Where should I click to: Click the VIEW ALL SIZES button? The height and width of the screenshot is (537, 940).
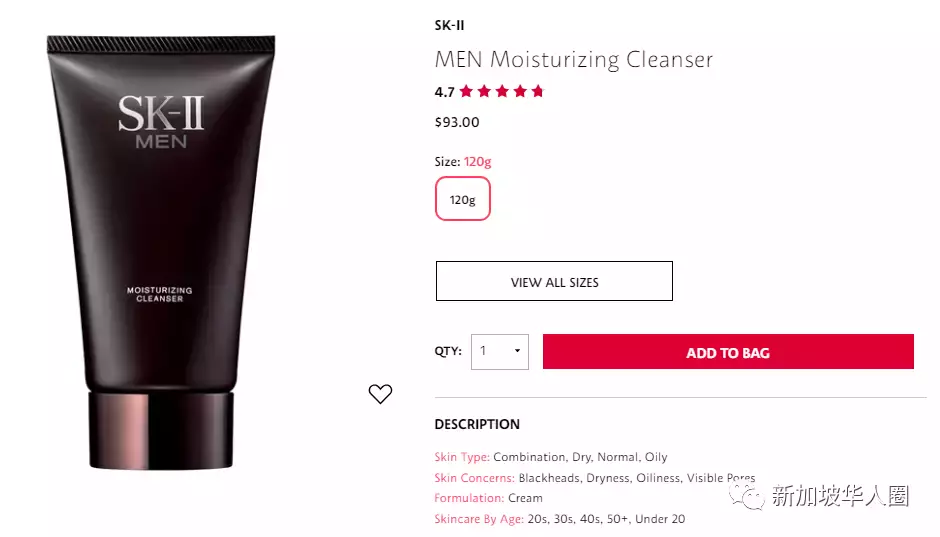[555, 281]
